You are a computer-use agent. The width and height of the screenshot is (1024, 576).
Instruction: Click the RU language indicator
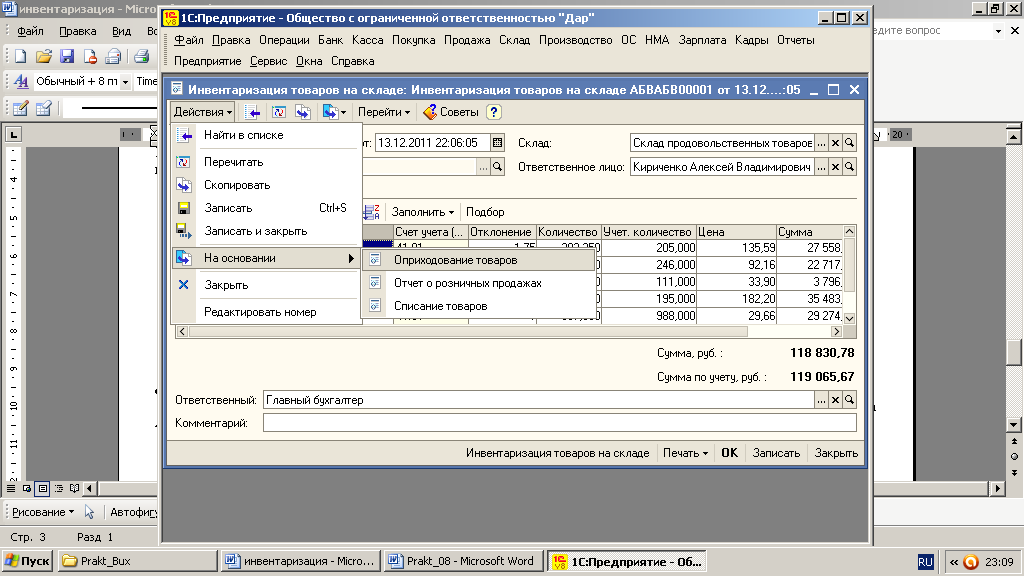[925, 562]
